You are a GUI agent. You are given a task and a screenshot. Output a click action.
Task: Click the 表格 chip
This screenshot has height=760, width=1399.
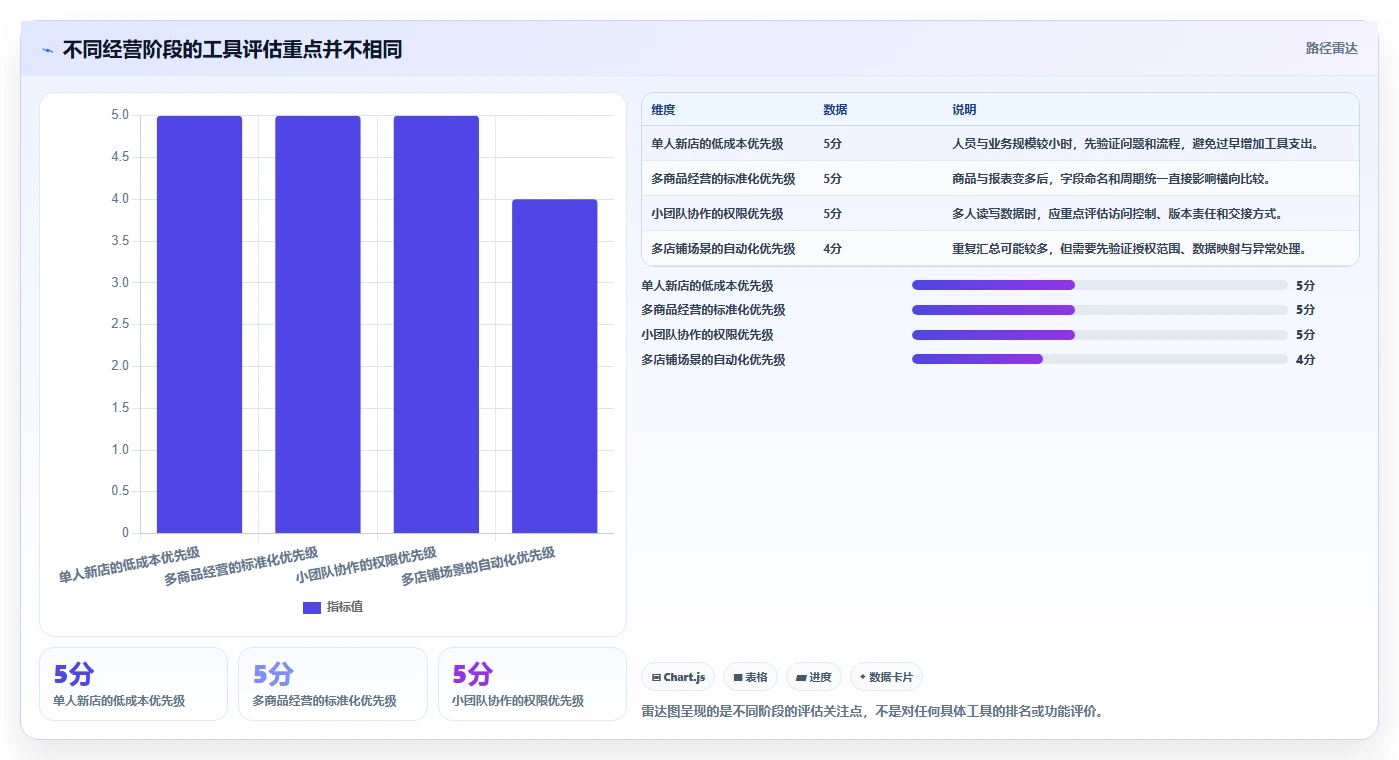click(x=750, y=677)
